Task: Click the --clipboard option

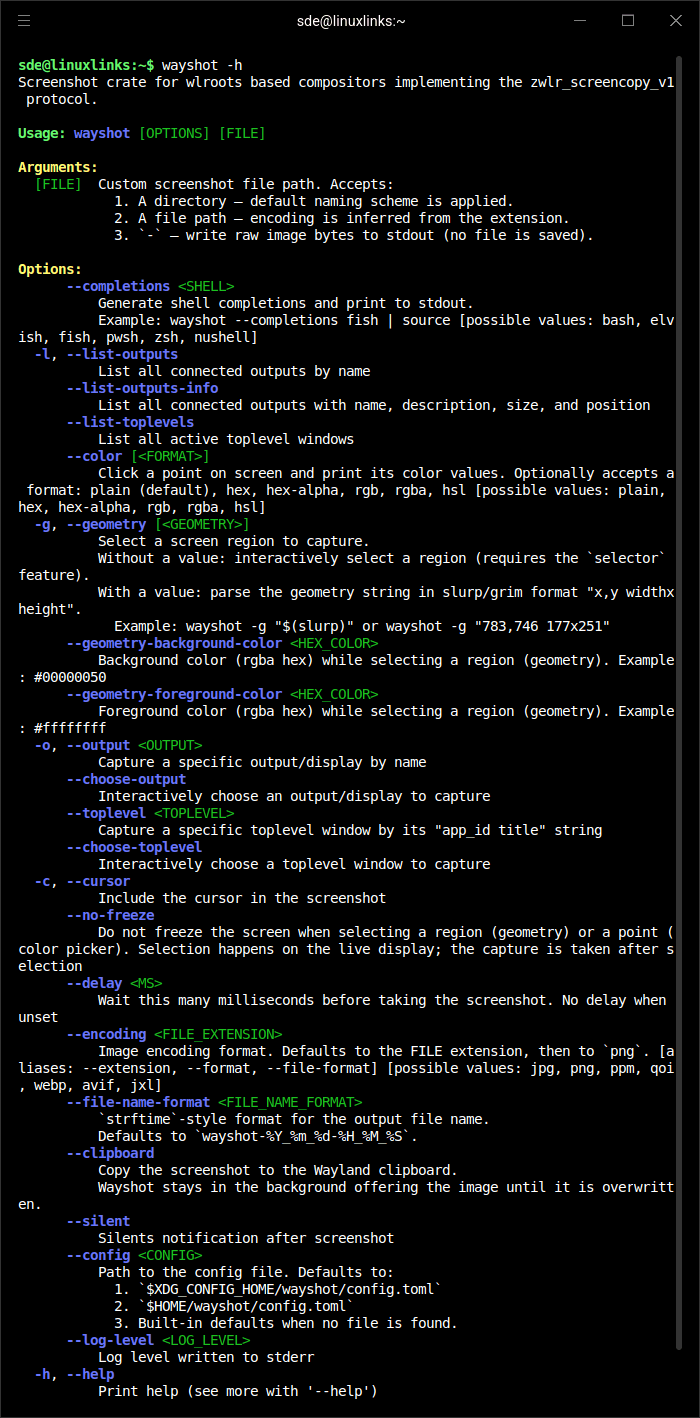Action: (x=110, y=1153)
